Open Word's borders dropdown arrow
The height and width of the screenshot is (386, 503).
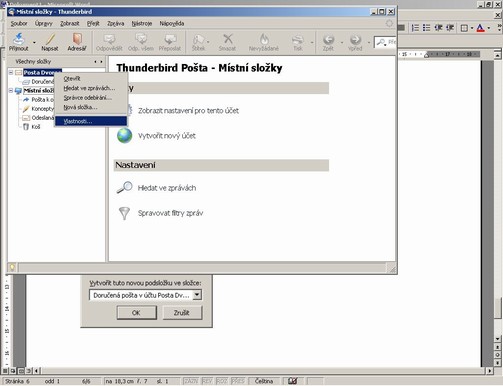pos(472,28)
